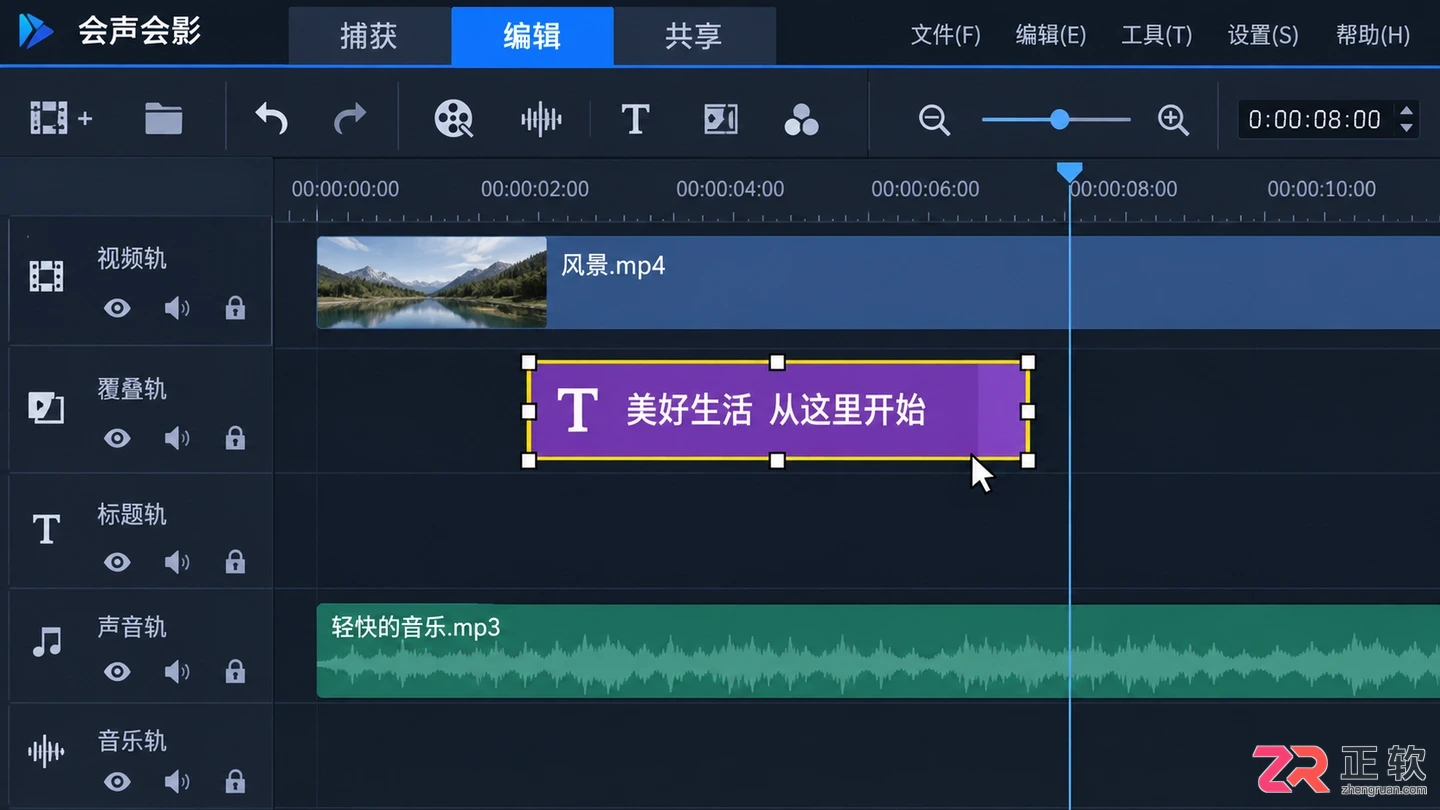1440x810 pixels.
Task: Click the left-middle handle of title clip
Action: pos(529,411)
